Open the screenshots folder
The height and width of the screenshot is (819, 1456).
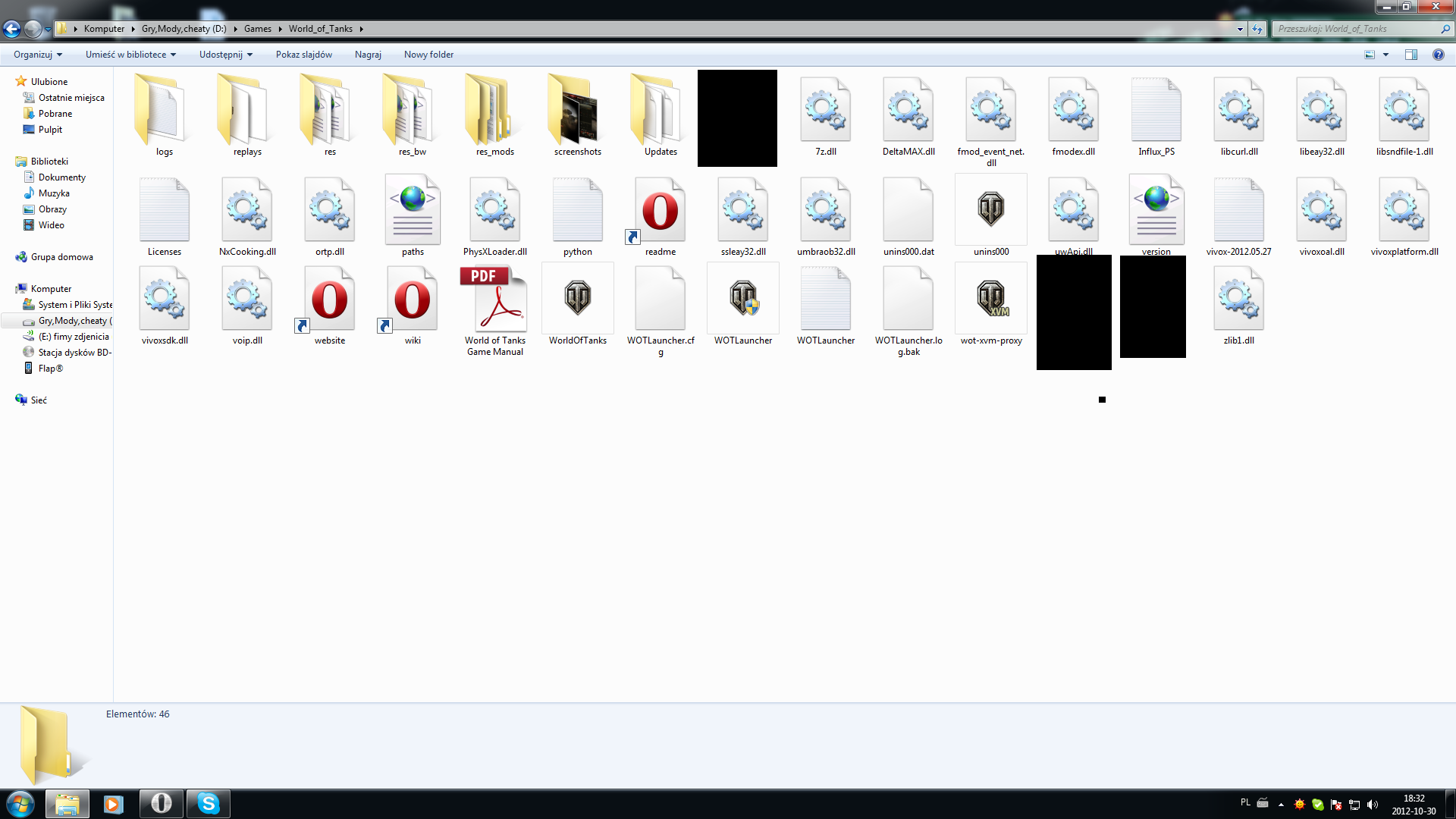(x=578, y=114)
